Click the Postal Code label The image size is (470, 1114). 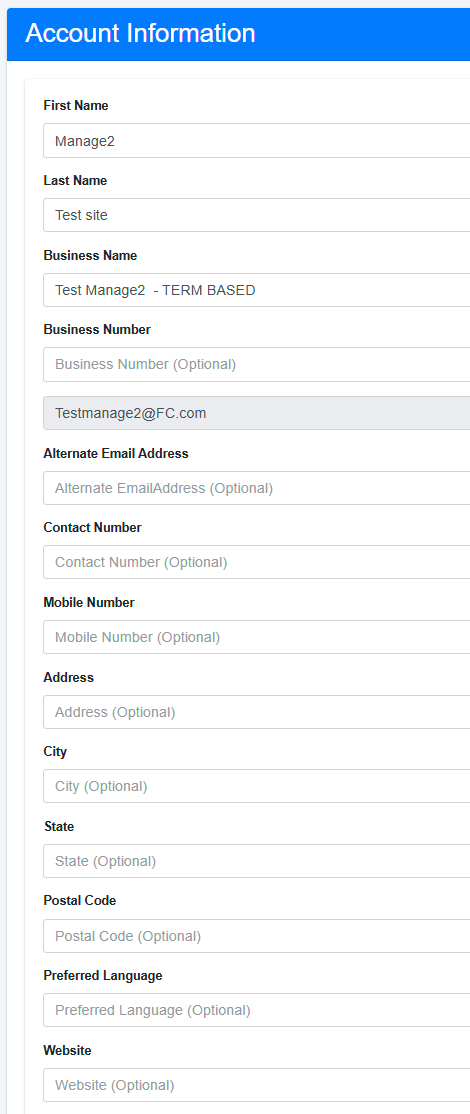click(x=80, y=900)
